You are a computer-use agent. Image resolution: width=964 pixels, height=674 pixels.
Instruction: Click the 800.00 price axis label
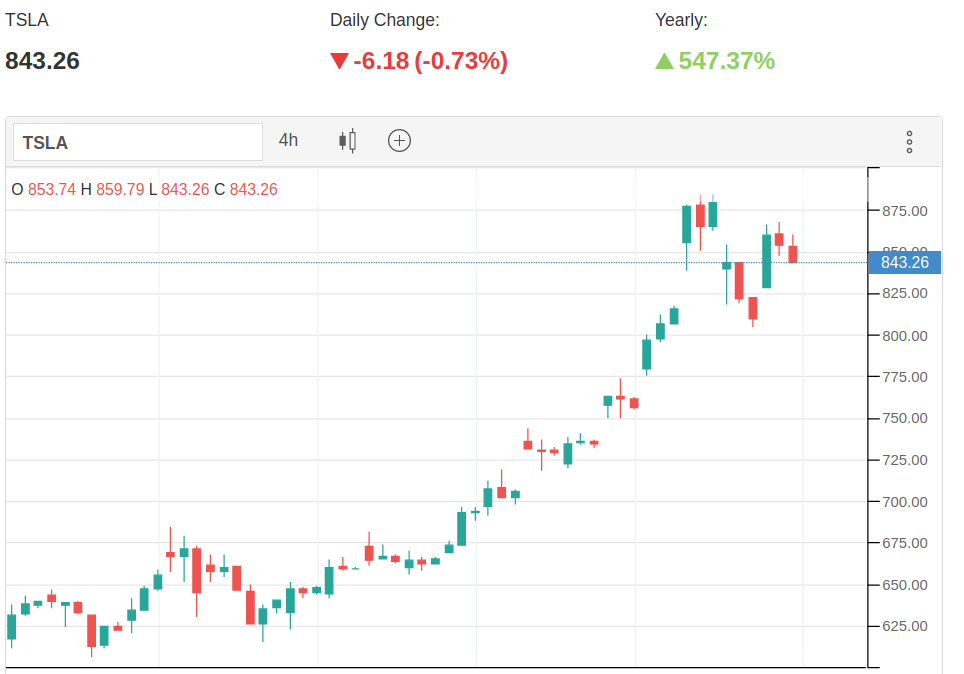[x=904, y=336]
